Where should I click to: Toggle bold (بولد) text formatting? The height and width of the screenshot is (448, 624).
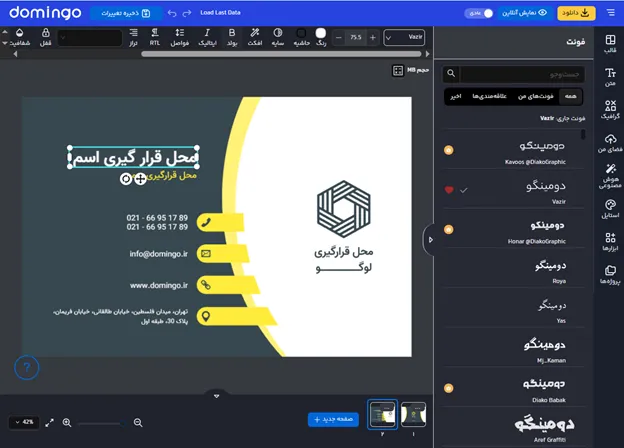(x=231, y=37)
